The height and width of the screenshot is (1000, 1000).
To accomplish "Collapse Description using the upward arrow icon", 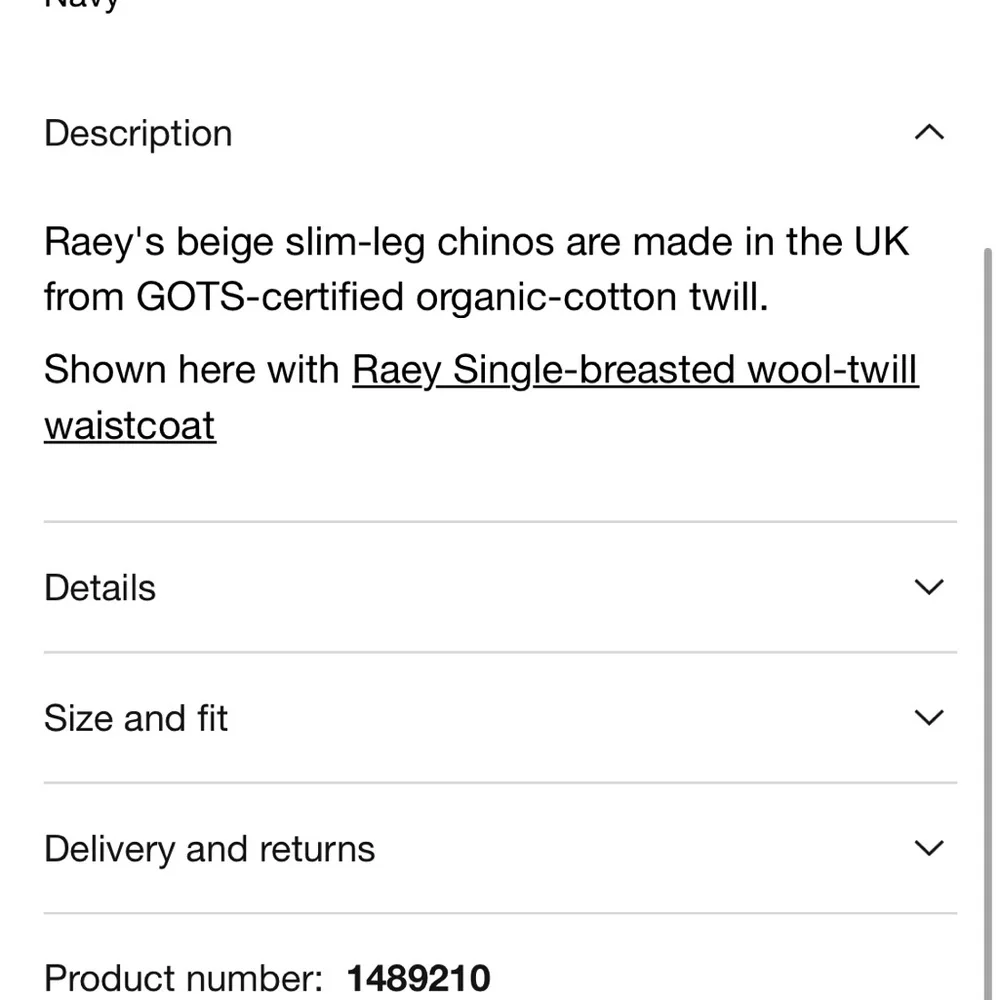I will pyautogui.click(x=928, y=132).
